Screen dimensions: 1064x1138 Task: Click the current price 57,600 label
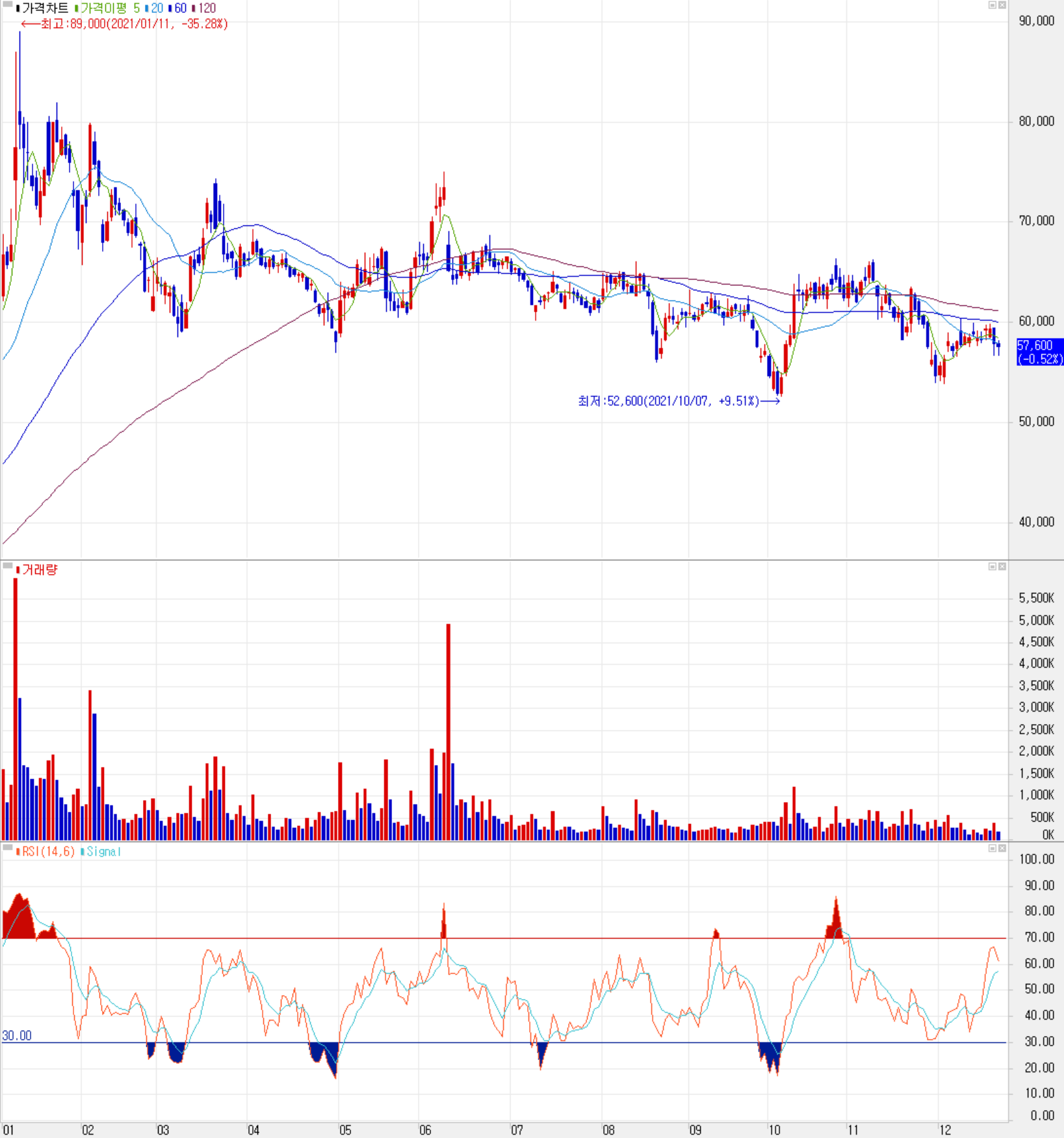coord(1039,352)
